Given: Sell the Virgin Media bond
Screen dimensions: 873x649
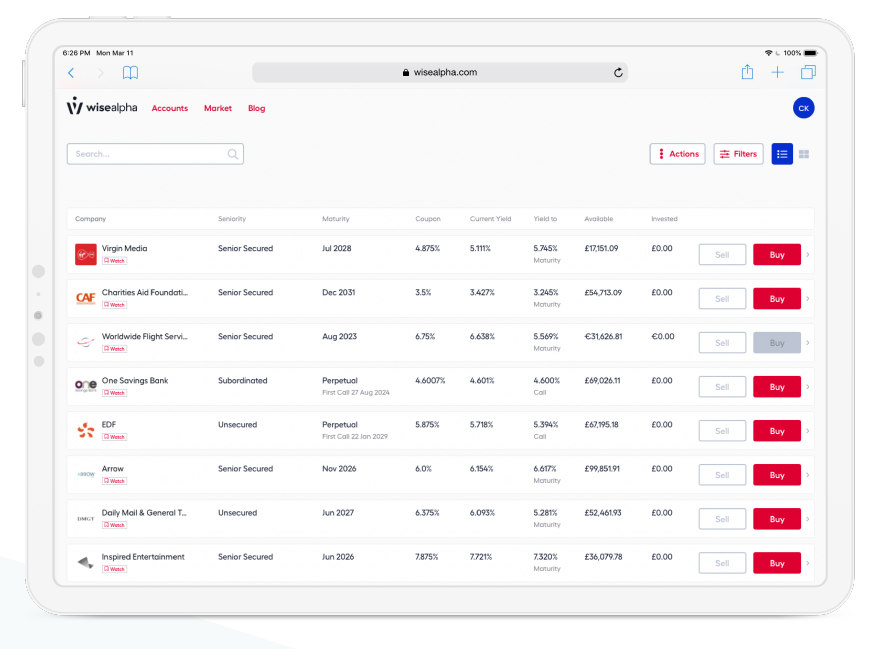Looking at the screenshot, I should pos(722,254).
